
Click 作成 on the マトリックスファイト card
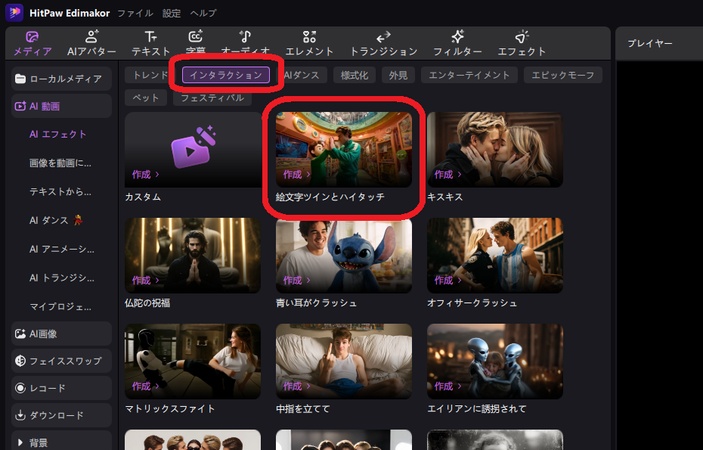(x=145, y=386)
